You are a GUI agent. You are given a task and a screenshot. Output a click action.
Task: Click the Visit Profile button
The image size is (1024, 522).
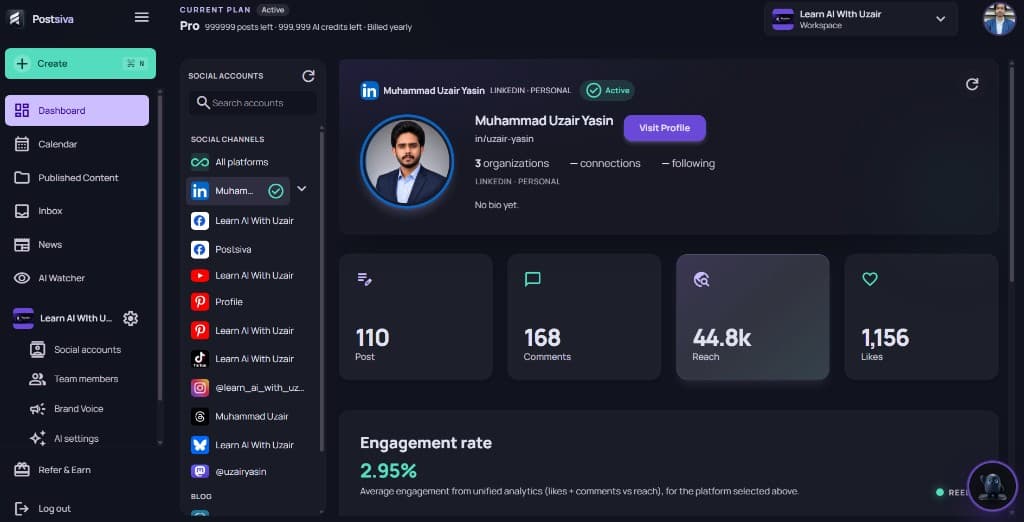click(x=664, y=128)
